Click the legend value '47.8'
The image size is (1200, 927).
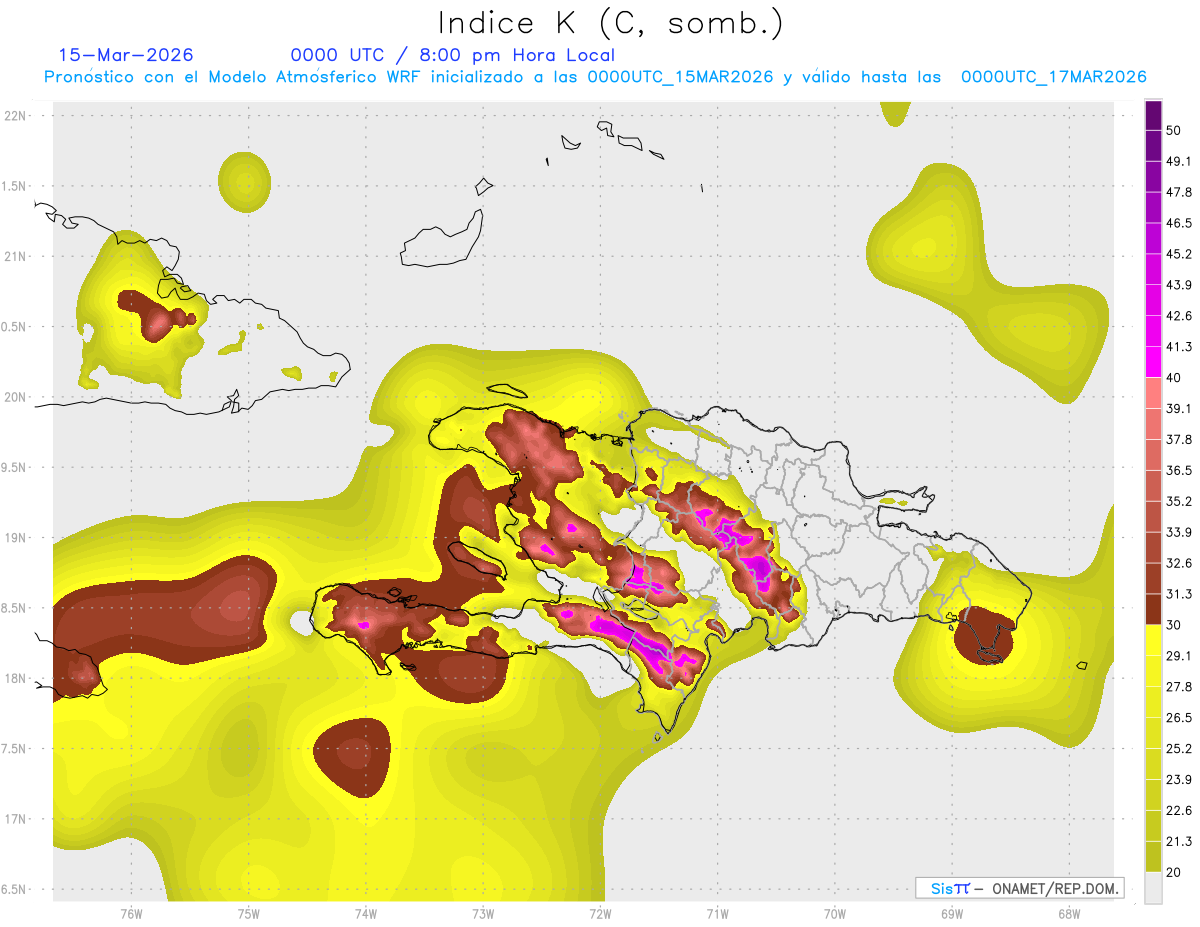(x=1179, y=192)
